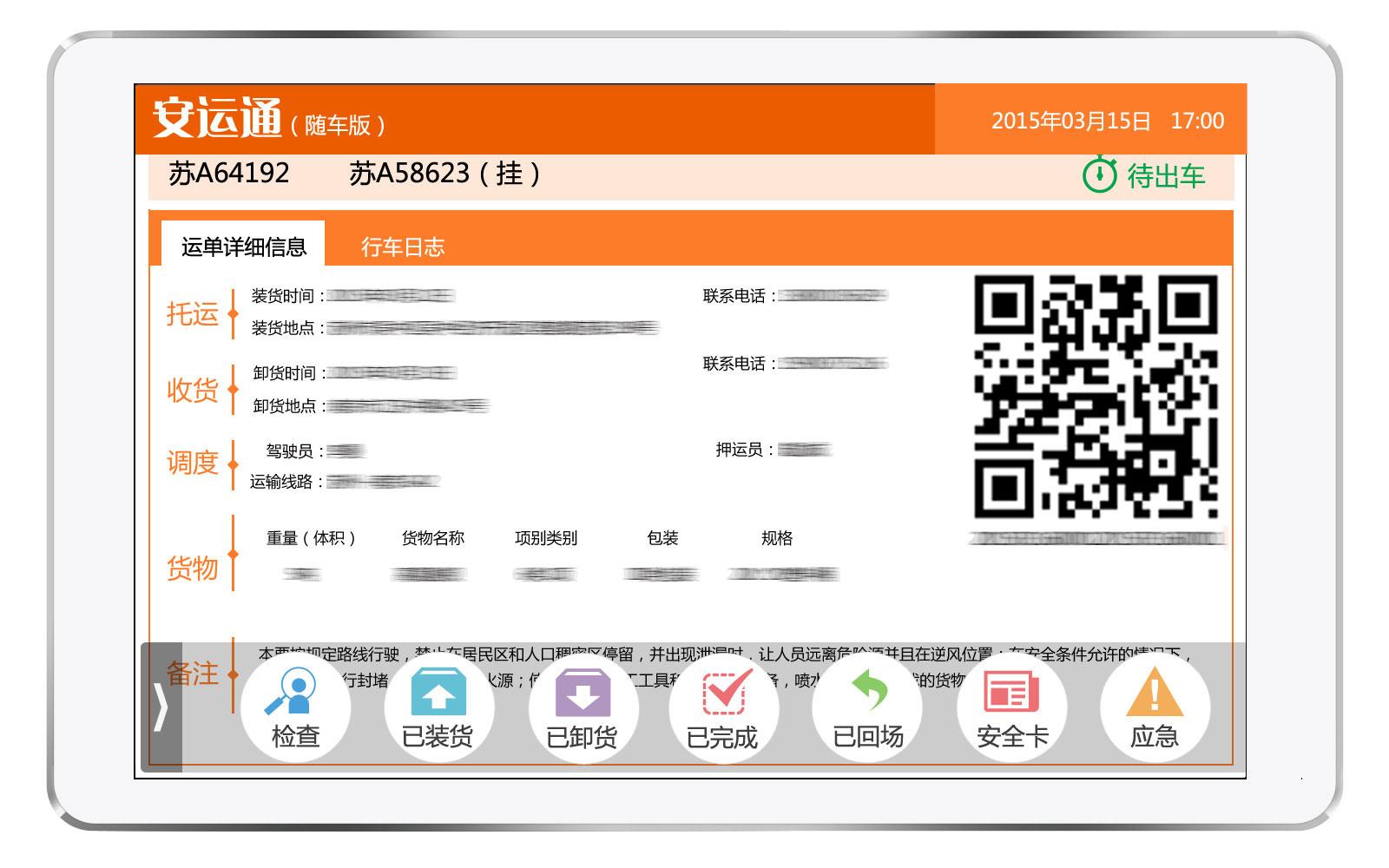Collapse the bottom action bar arrow
1389x868 pixels.
click(161, 707)
